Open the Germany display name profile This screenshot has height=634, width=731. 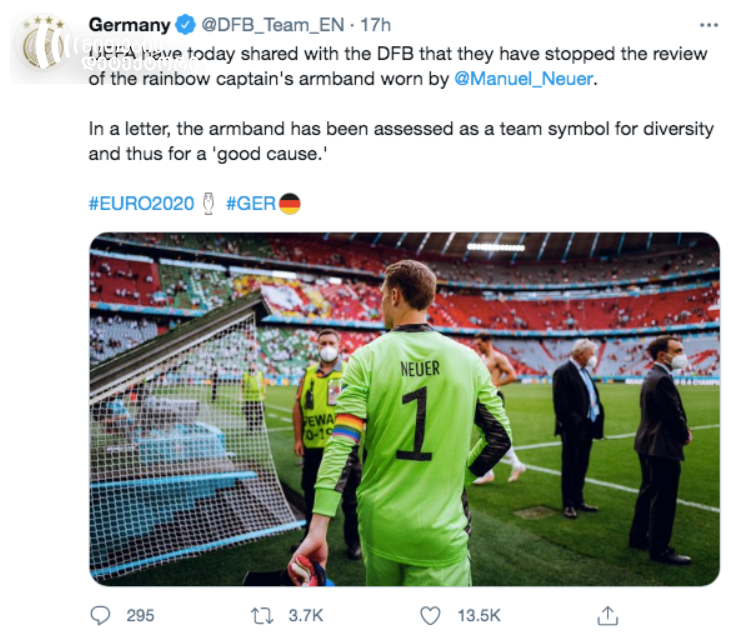coord(130,24)
